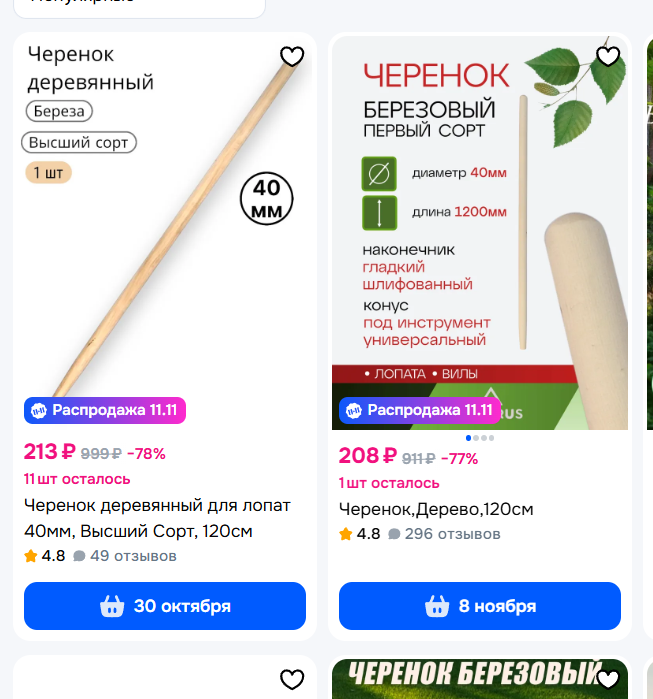
Task: Open the Распродажа 11.11 badge on second product
Action: pos(420,410)
